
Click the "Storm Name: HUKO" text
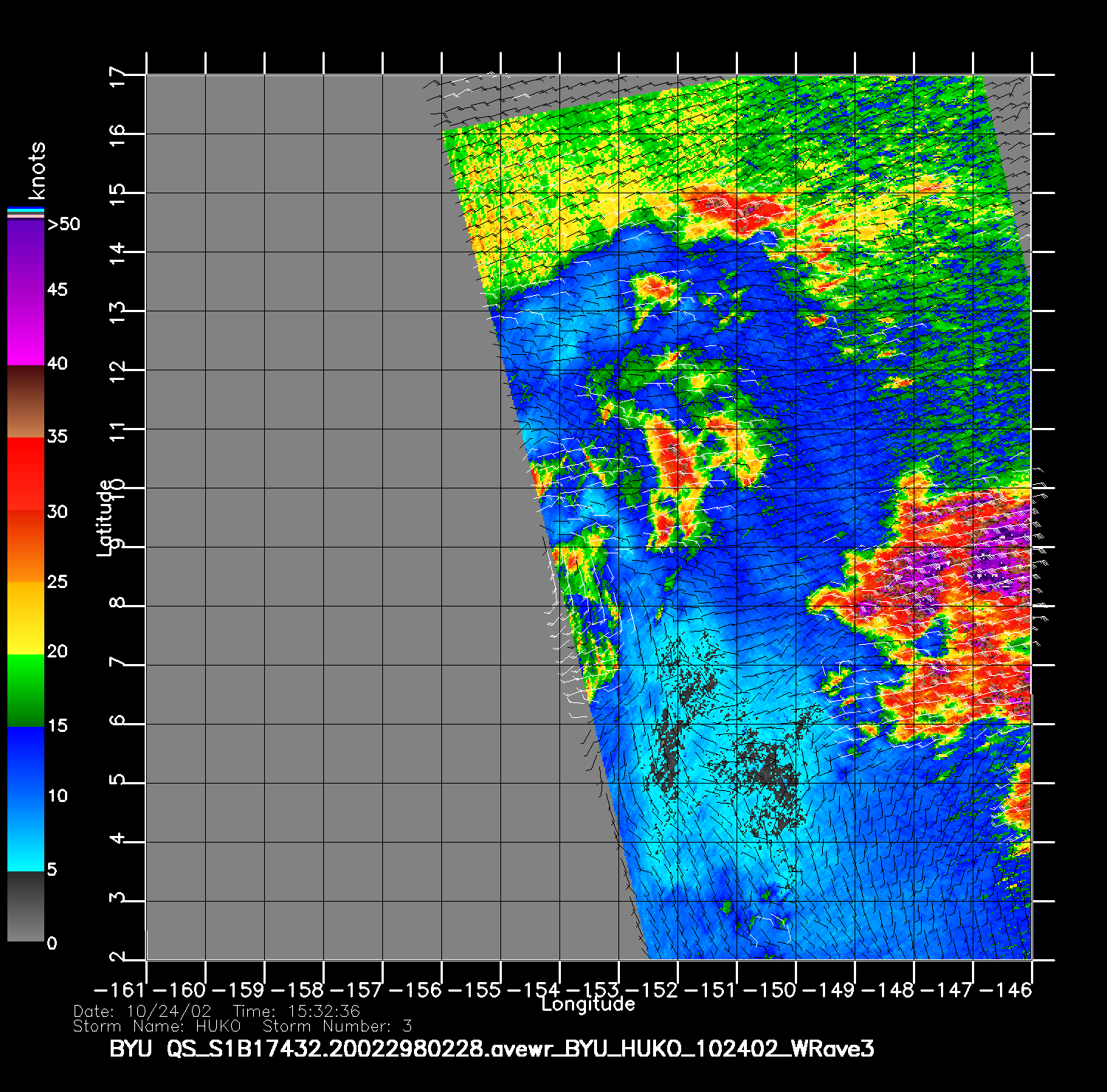pos(157,1026)
